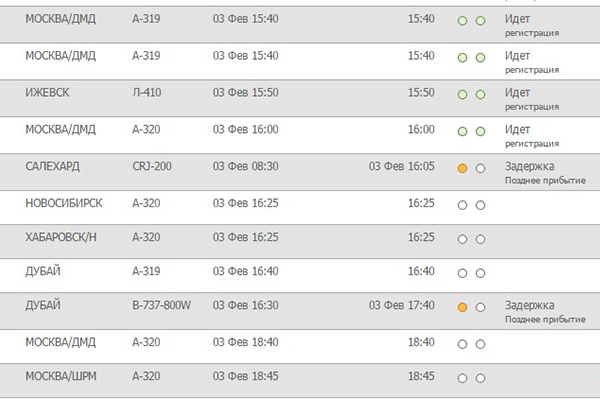
Task: Click second empty circle in Москва/ШРМ row
Action: click(x=480, y=378)
